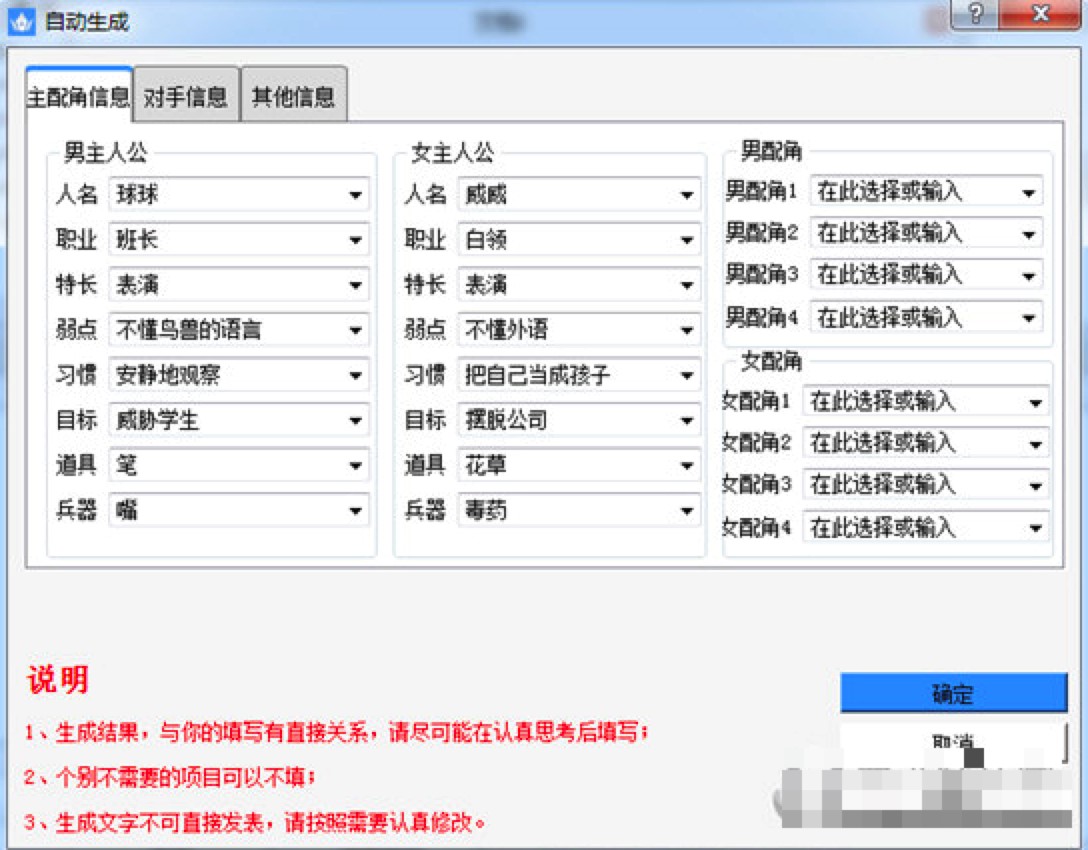Close the 自动生成 dialog window

pyautogui.click(x=1039, y=13)
